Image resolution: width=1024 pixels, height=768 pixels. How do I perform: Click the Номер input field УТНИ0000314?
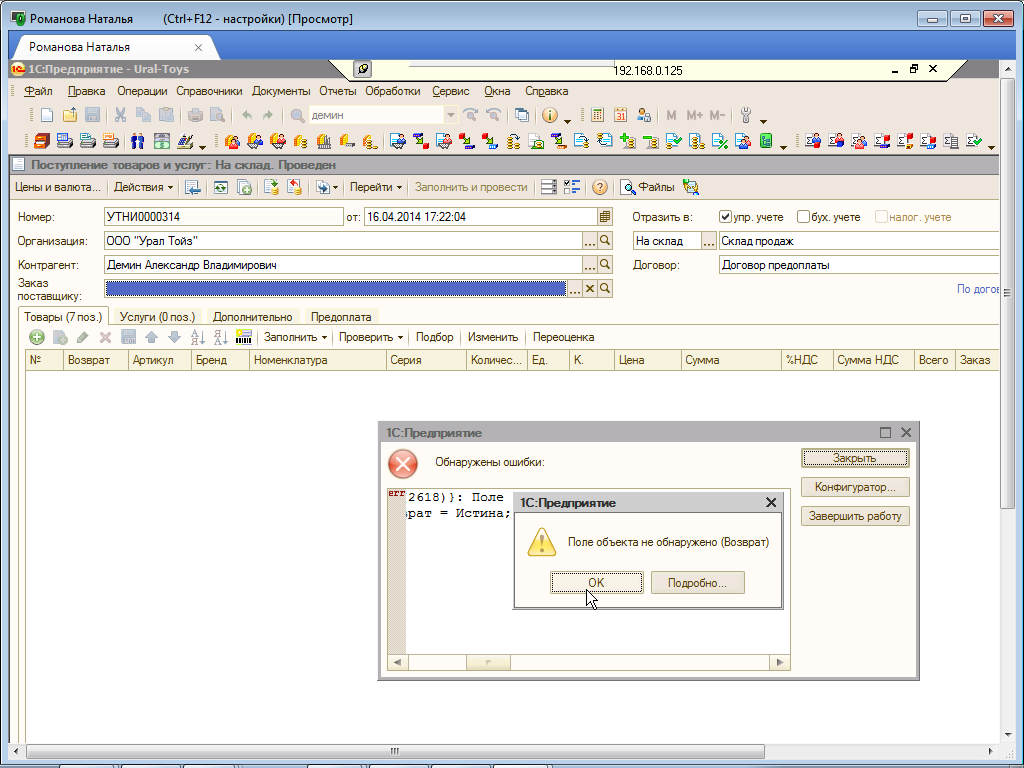223,217
